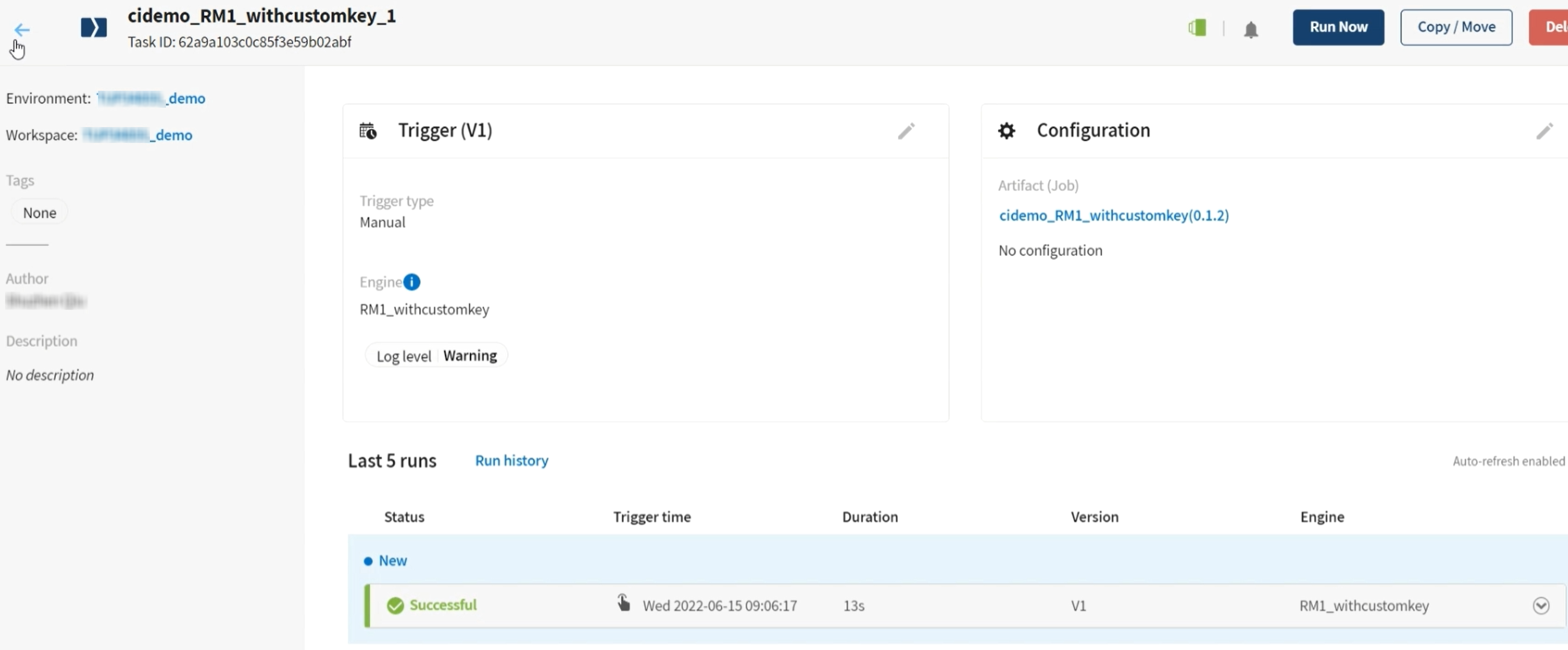Open the cidemo_RM1_withcustomkey(0.1.2) artifact link

[1113, 215]
